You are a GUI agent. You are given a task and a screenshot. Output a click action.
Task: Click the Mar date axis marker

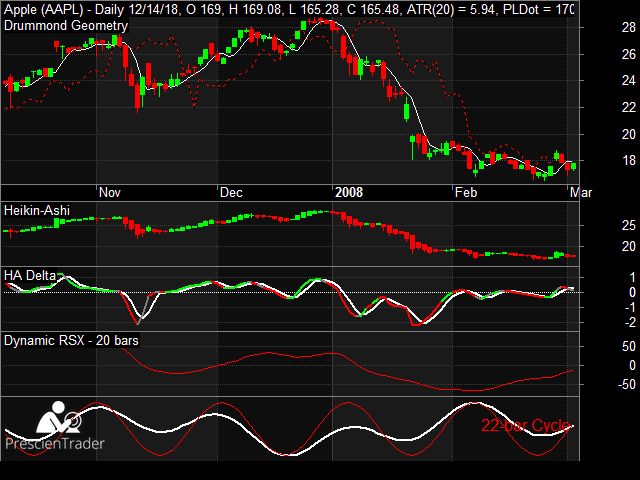[x=580, y=192]
